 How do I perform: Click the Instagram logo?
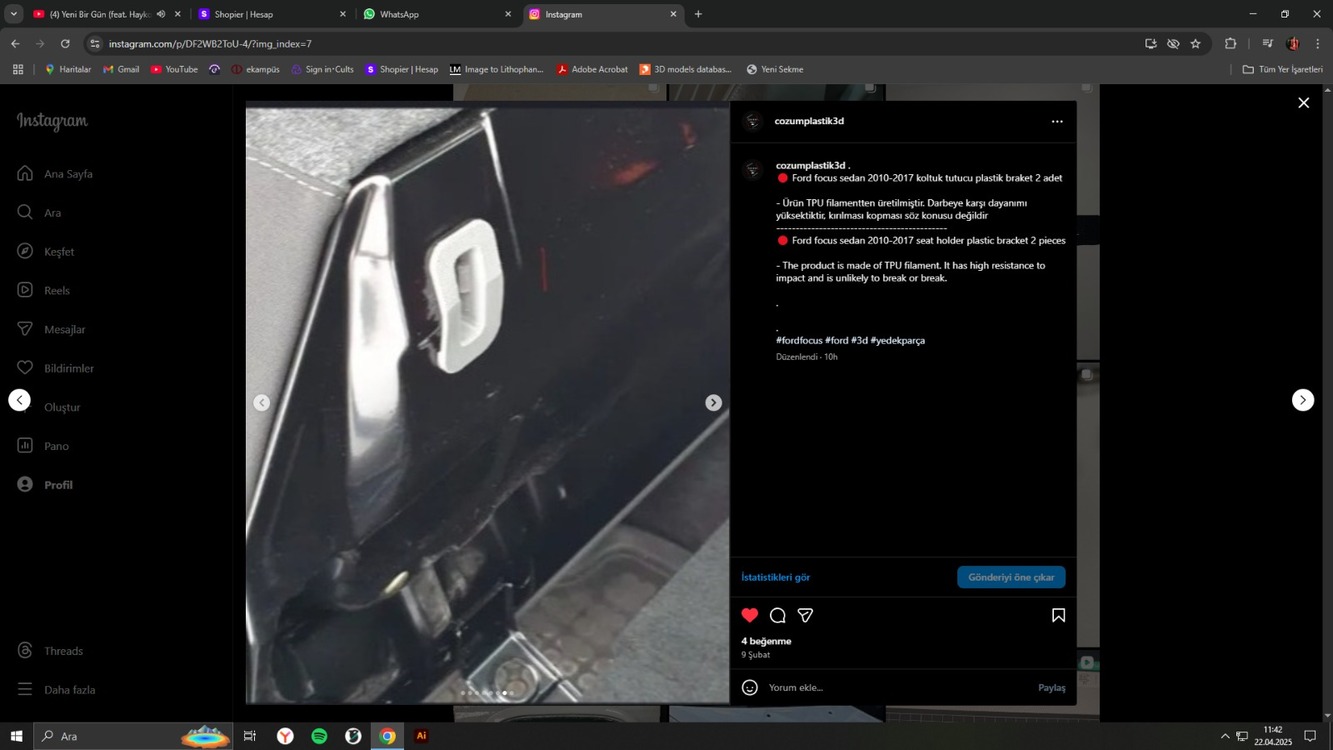point(52,121)
